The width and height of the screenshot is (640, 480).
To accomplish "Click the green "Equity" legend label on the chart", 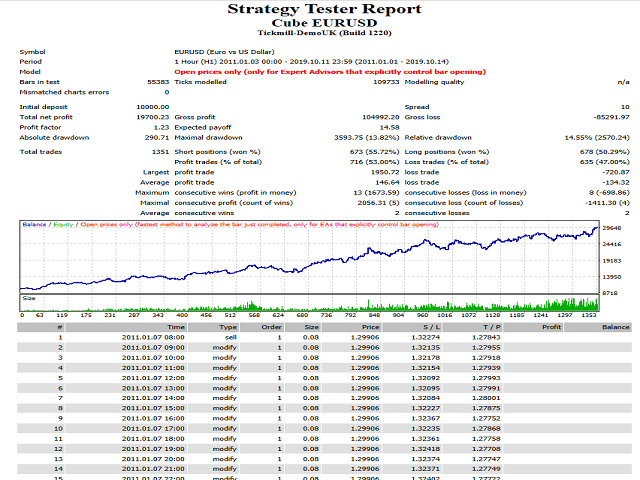I will coord(63,224).
